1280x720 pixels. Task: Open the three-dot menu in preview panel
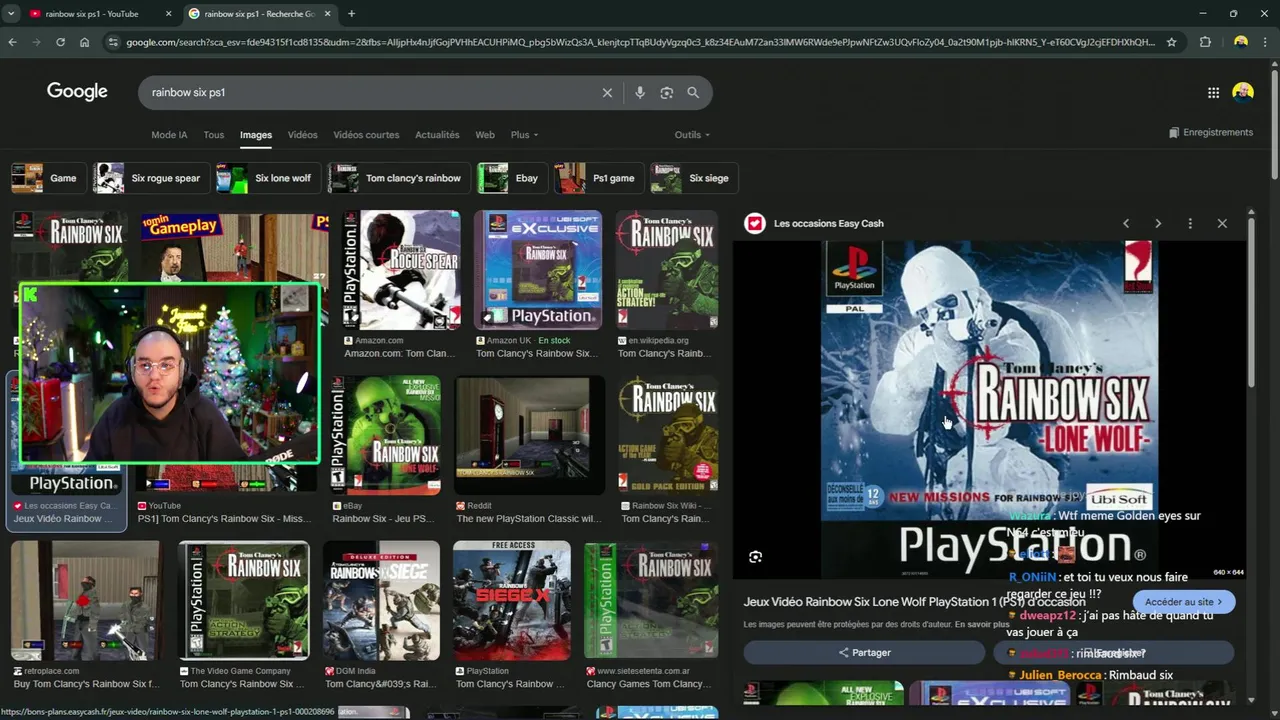(x=1190, y=223)
